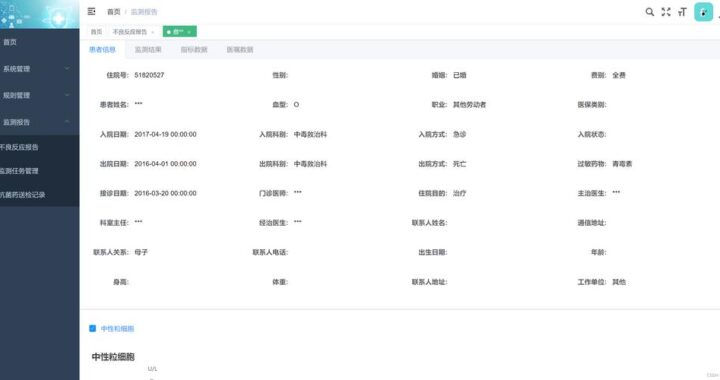This screenshot has width=720, height=380.
Task: Close the active green page tab
Action: coord(189,32)
